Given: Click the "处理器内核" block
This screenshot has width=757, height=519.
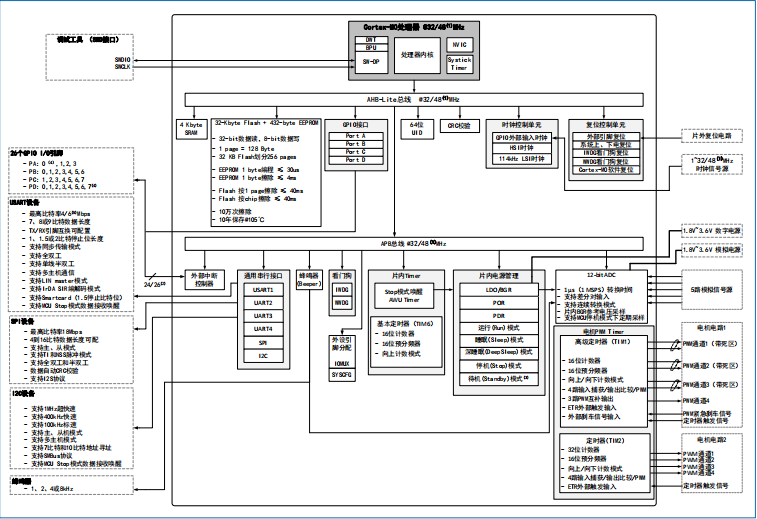Looking at the screenshot, I should pyautogui.click(x=417, y=55).
